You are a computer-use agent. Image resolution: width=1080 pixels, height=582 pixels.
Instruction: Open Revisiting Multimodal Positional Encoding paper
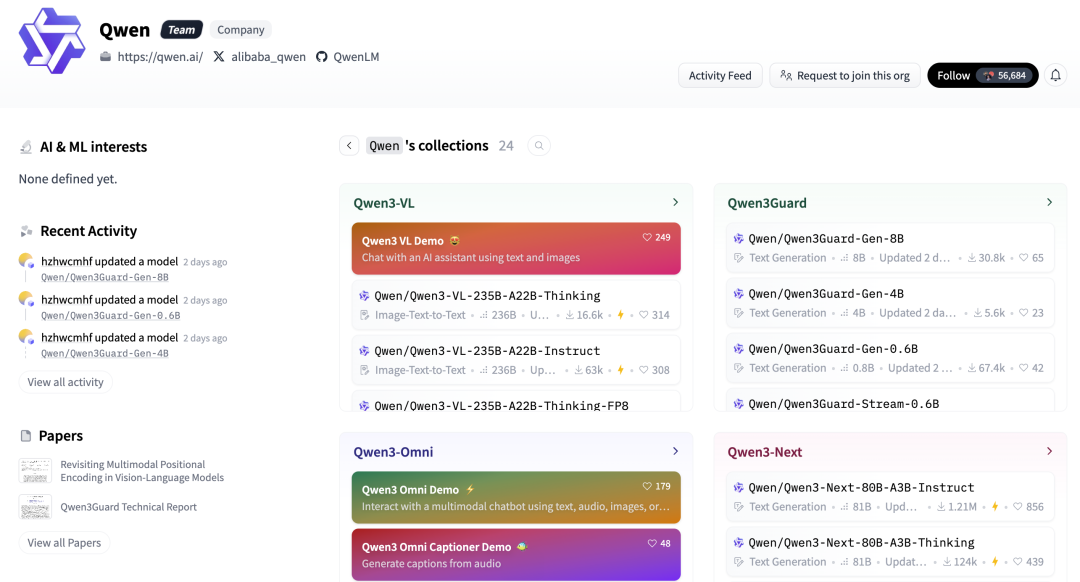pos(142,470)
